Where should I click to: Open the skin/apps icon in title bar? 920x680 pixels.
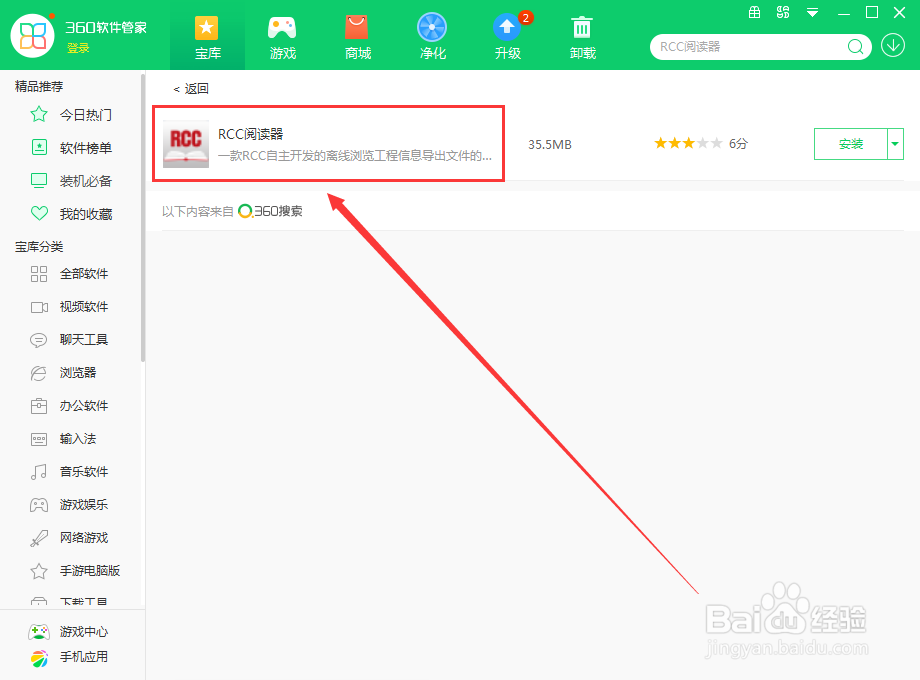tap(783, 12)
